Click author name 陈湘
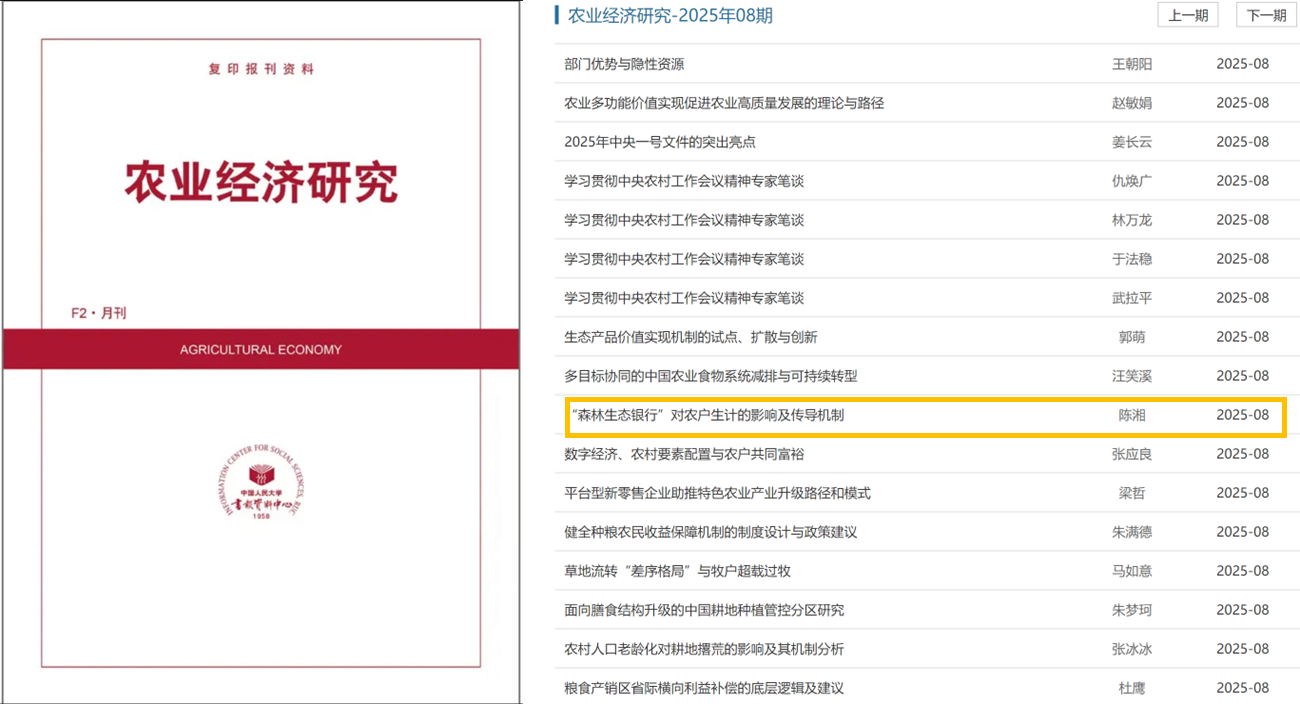The height and width of the screenshot is (704, 1300). coord(1132,415)
